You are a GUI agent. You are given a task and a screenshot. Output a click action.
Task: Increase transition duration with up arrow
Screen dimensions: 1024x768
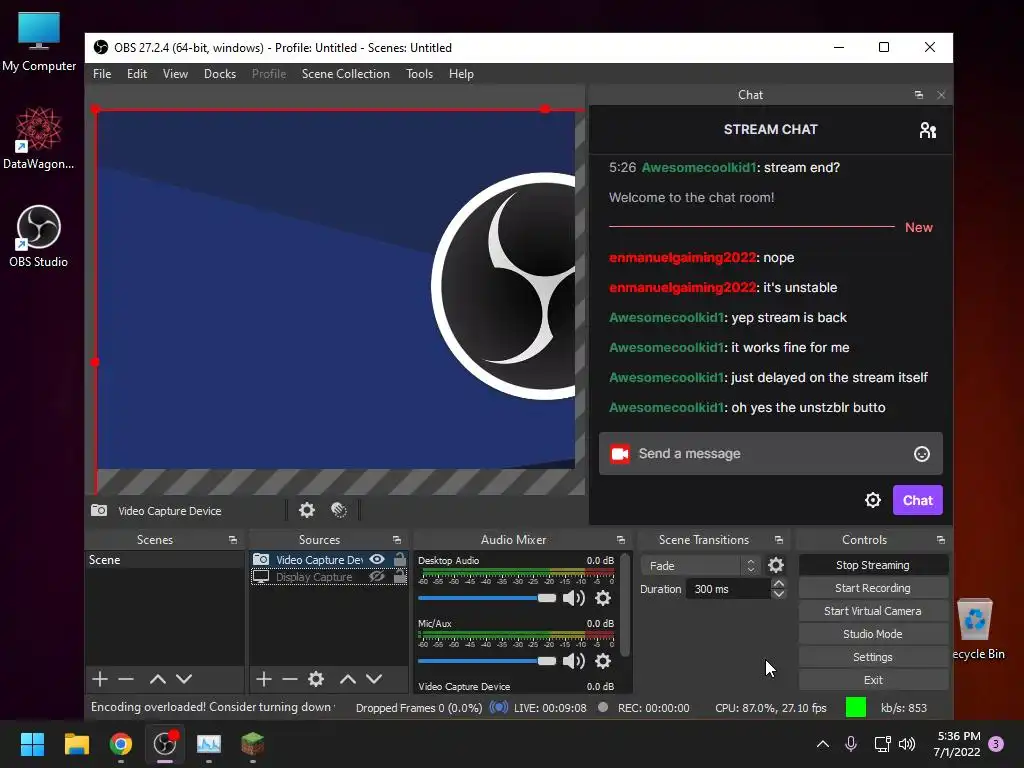click(x=778, y=584)
